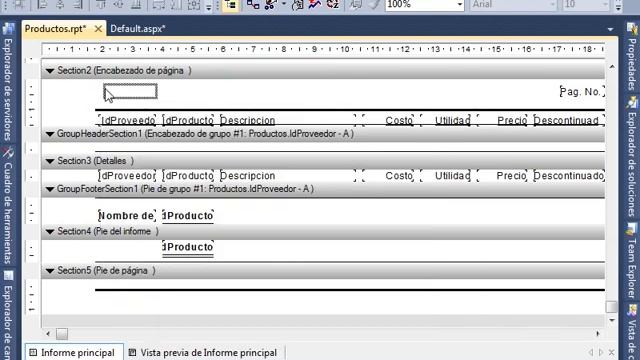Collapse Section3 Detalles section
640x360 pixels.
coord(50,161)
